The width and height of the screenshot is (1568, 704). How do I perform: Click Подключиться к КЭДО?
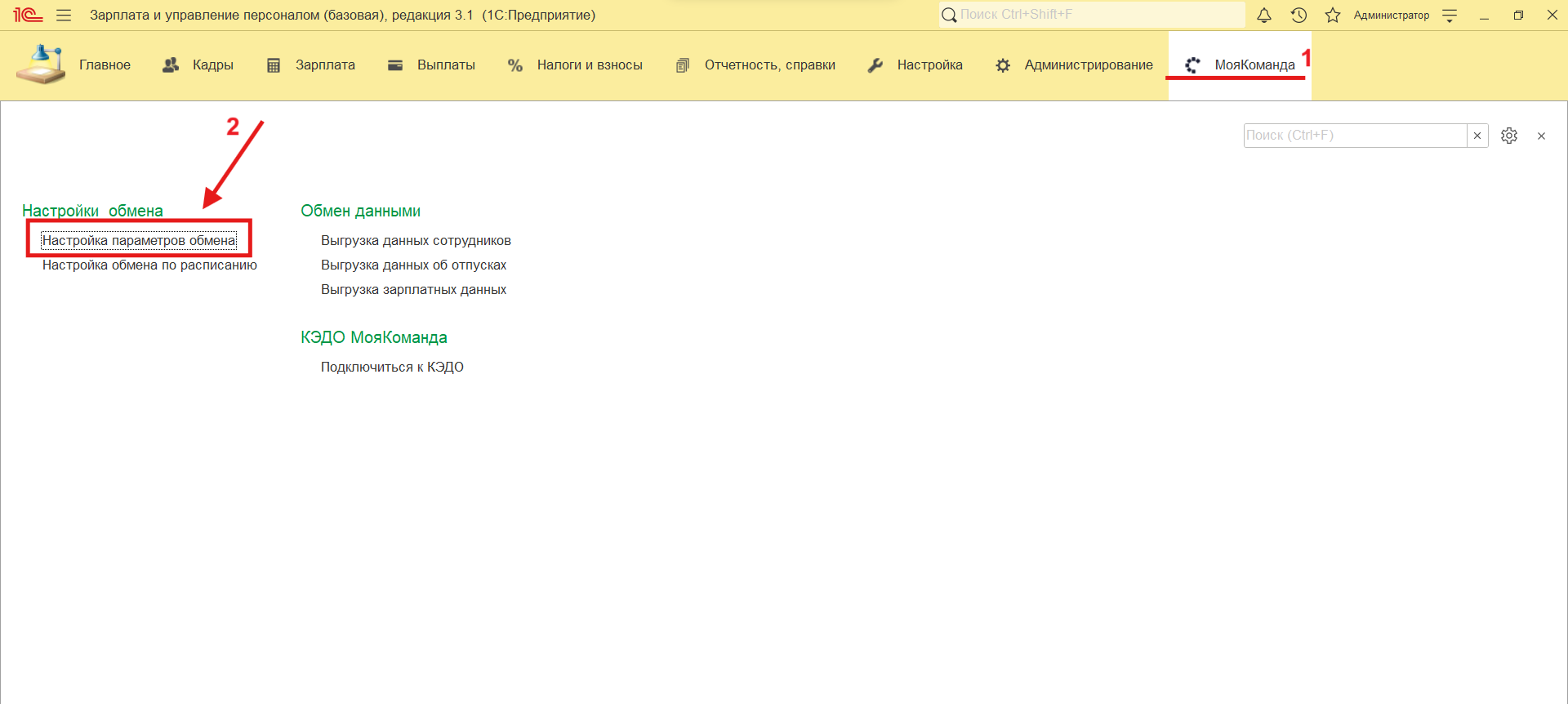coord(392,368)
